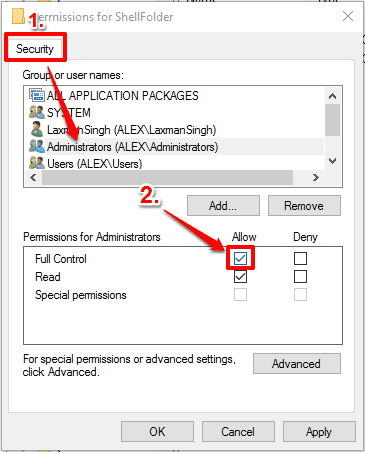Click the Apply button
Screen dimensions: 365x452
point(319,432)
